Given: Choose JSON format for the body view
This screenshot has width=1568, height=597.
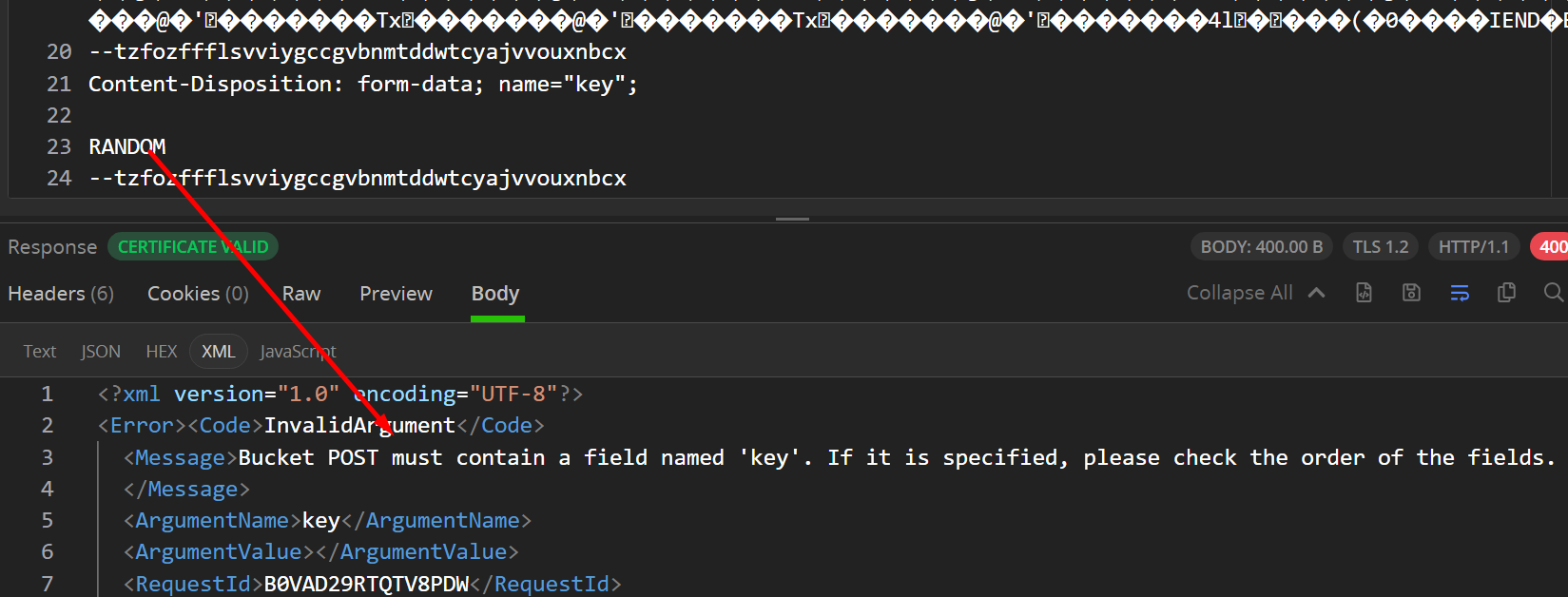Looking at the screenshot, I should [101, 352].
